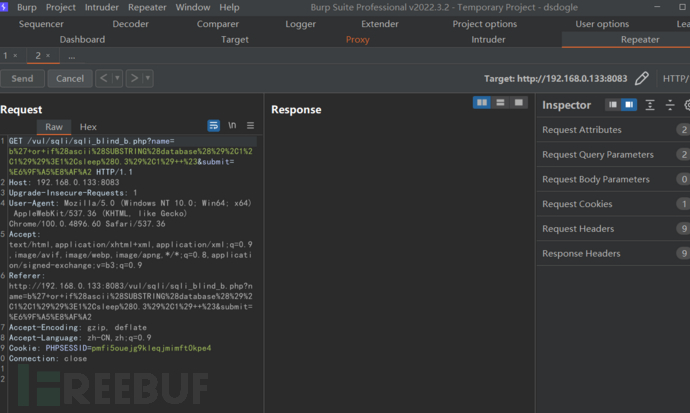The width and height of the screenshot is (690, 413).
Task: Switch Inspector to right docked layout icon
Action: (629, 105)
